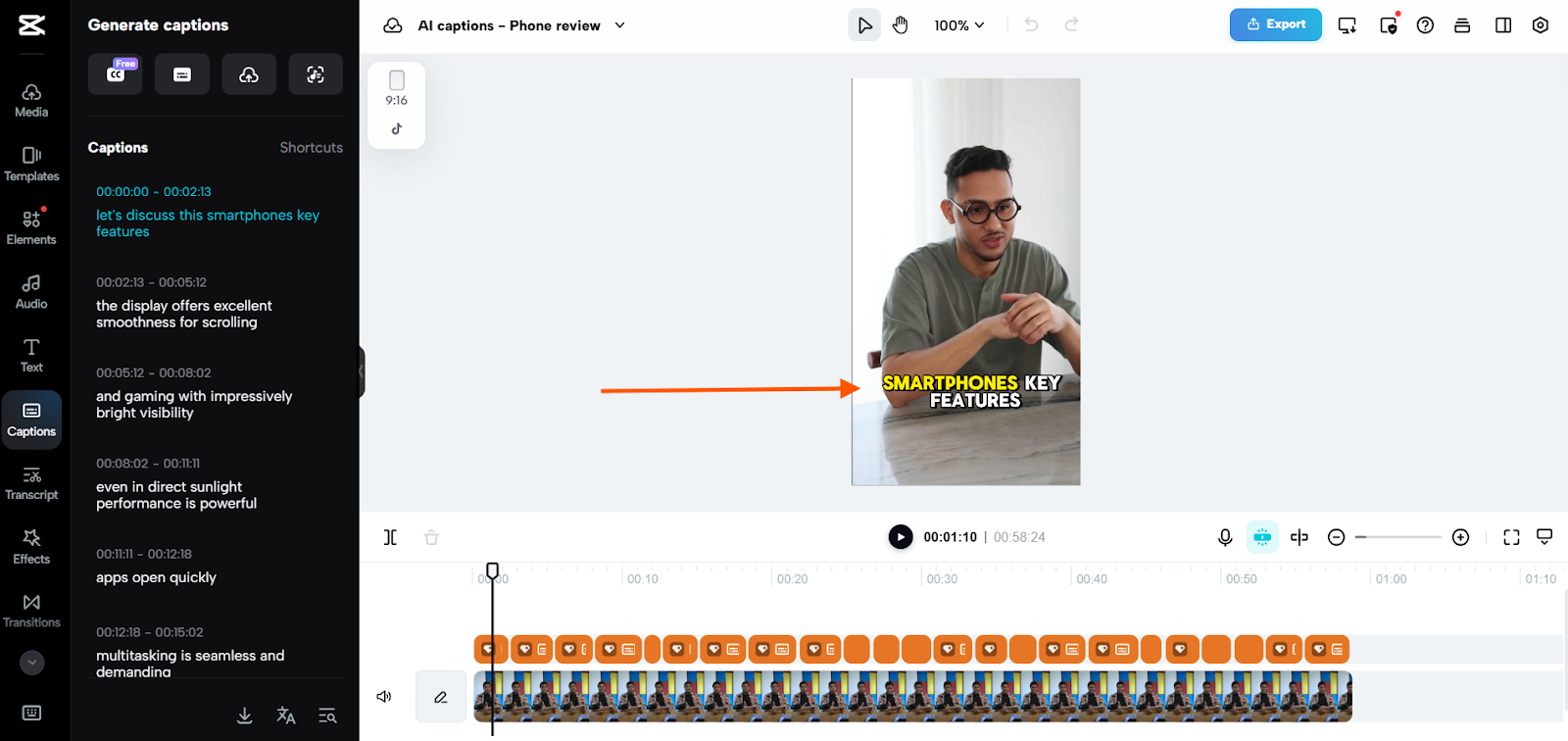Open notifications shield icon
1568x741 pixels.
(1389, 25)
